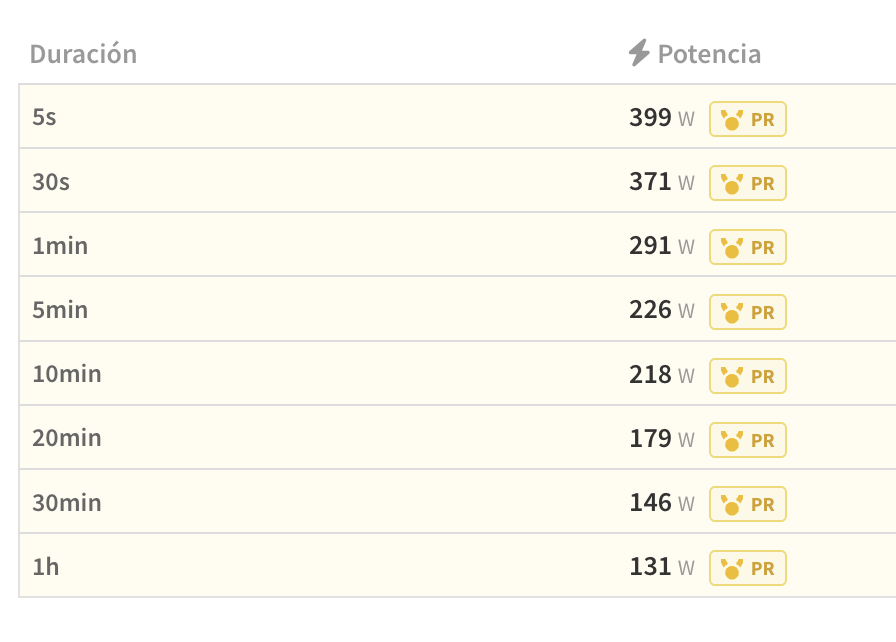The height and width of the screenshot is (642, 896).
Task: Click the Potencia column header text
Action: pyautogui.click(x=709, y=54)
